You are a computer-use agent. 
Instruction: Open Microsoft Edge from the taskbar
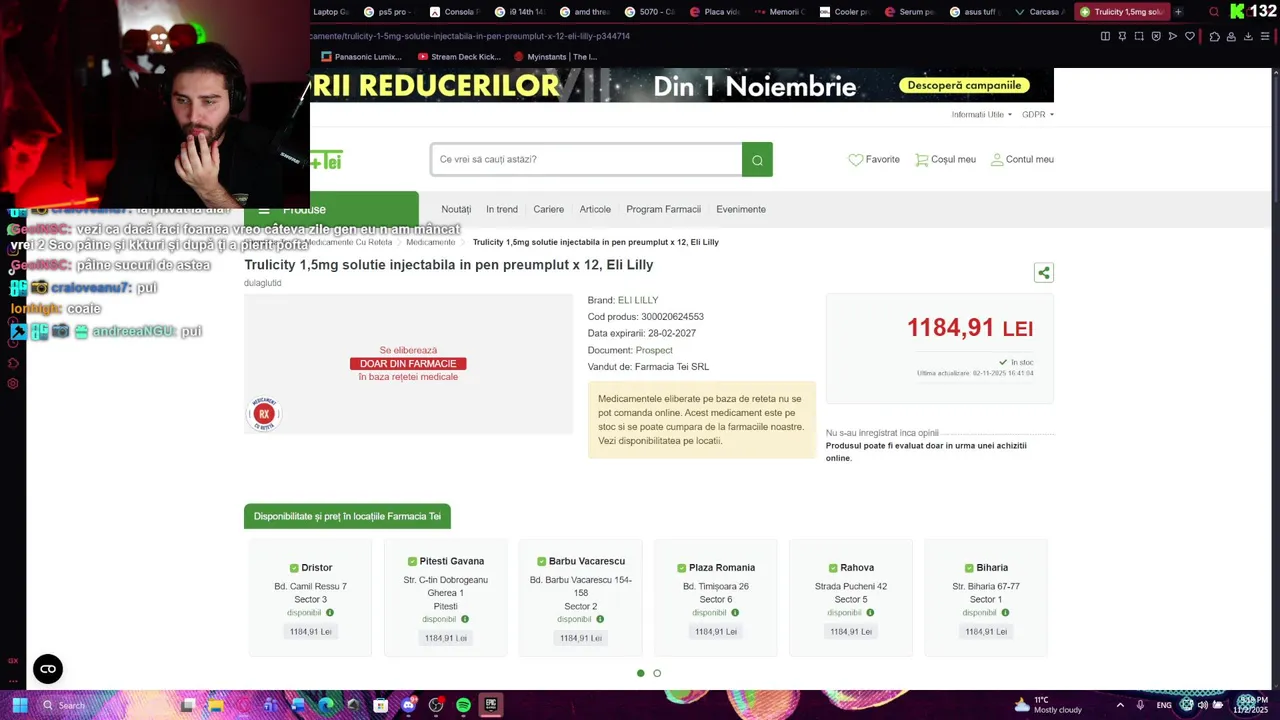coord(325,705)
